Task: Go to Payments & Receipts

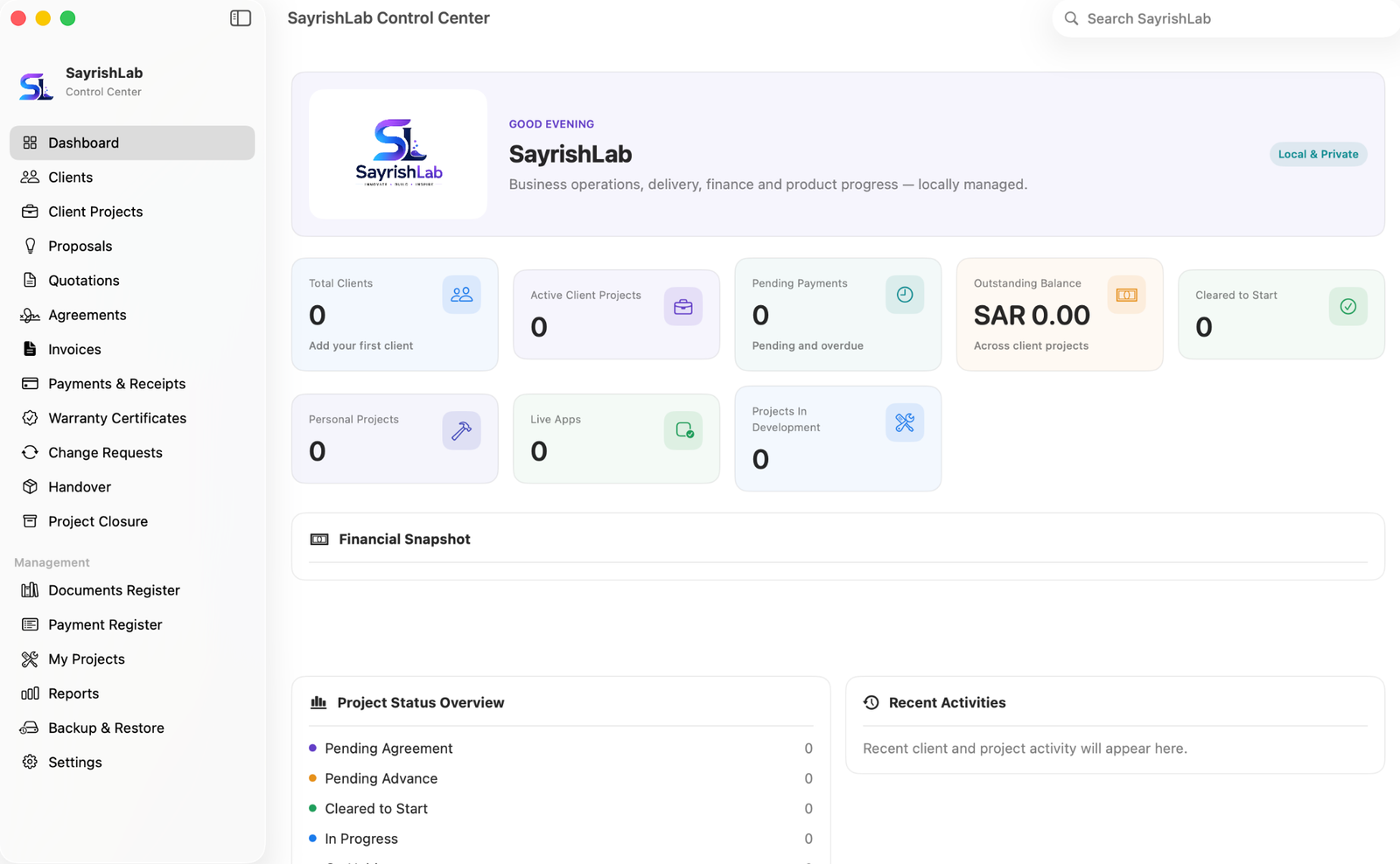Action: (x=132, y=384)
